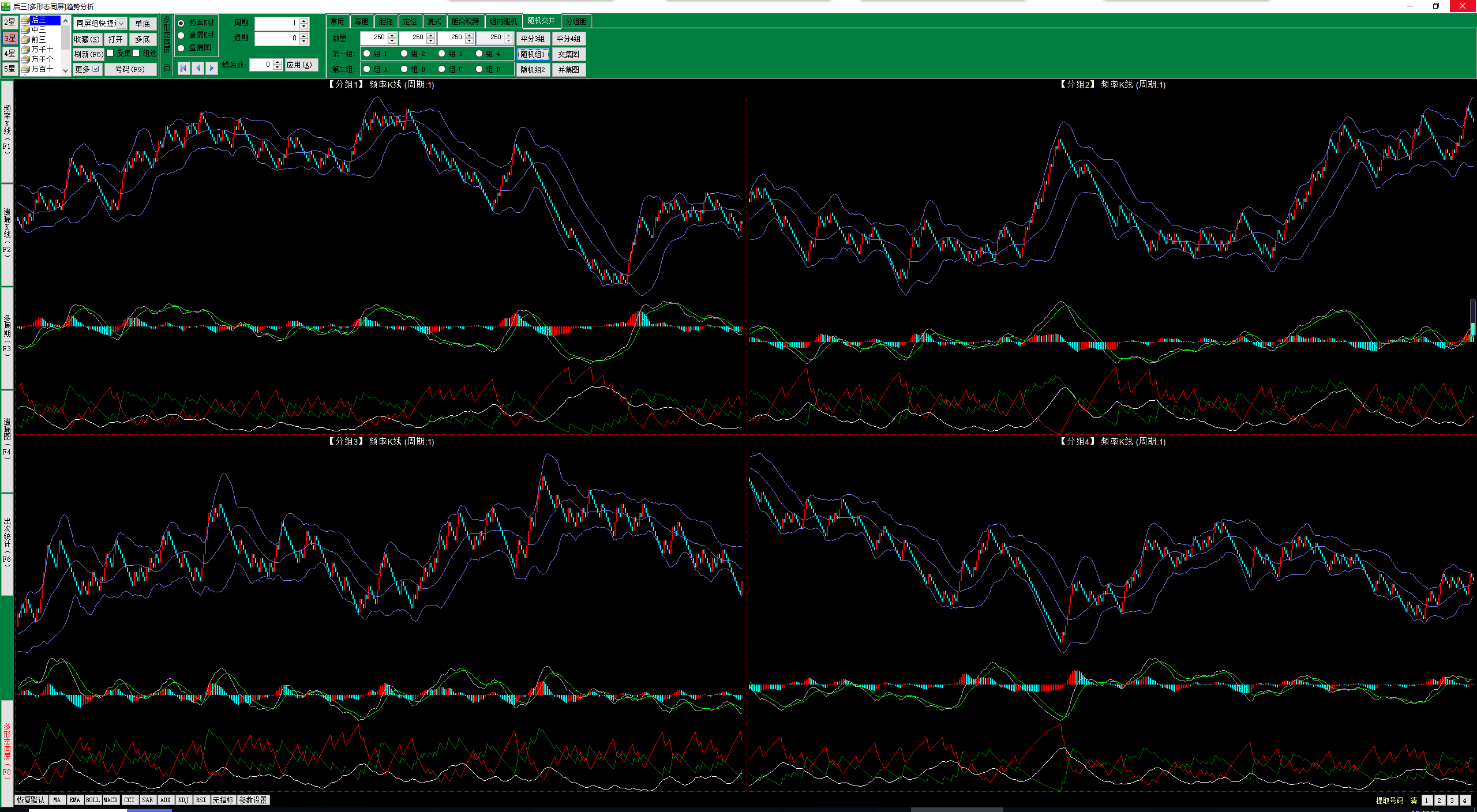Viewport: 1477px width, 812px height.
Task: Select the 万千十 folder item
Action: 42,49
